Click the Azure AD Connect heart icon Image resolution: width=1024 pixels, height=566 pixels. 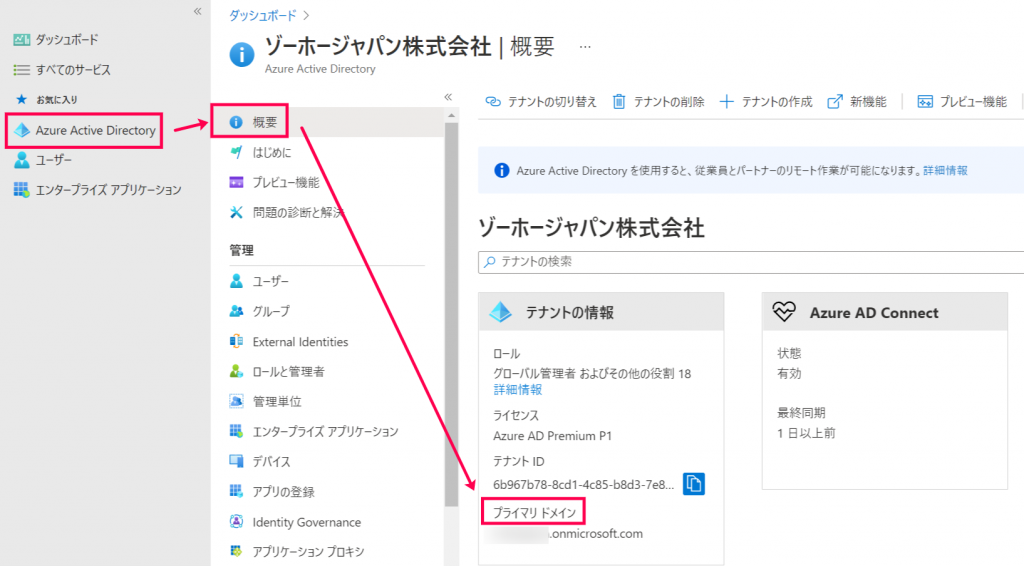784,312
